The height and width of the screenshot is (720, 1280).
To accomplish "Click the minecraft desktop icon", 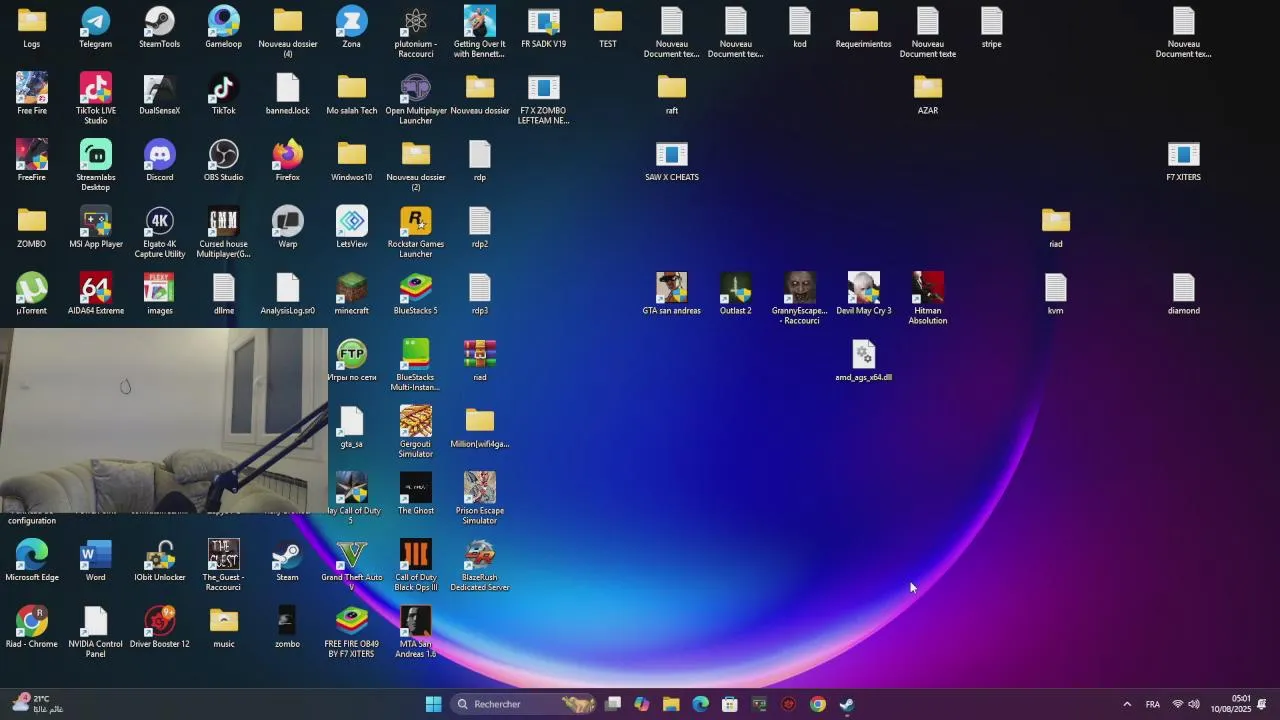I will (x=352, y=294).
